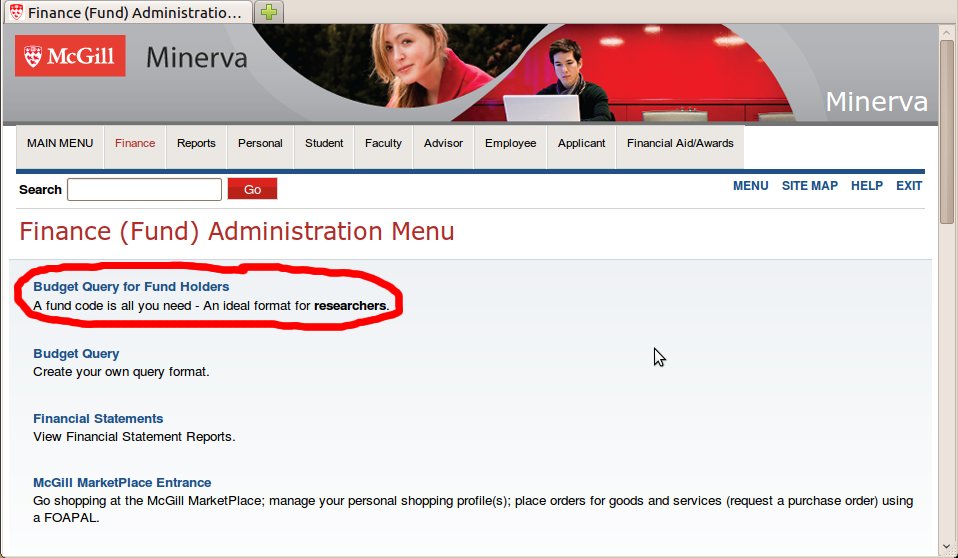
Task: Click the Search label next to the field
Action: [40, 189]
